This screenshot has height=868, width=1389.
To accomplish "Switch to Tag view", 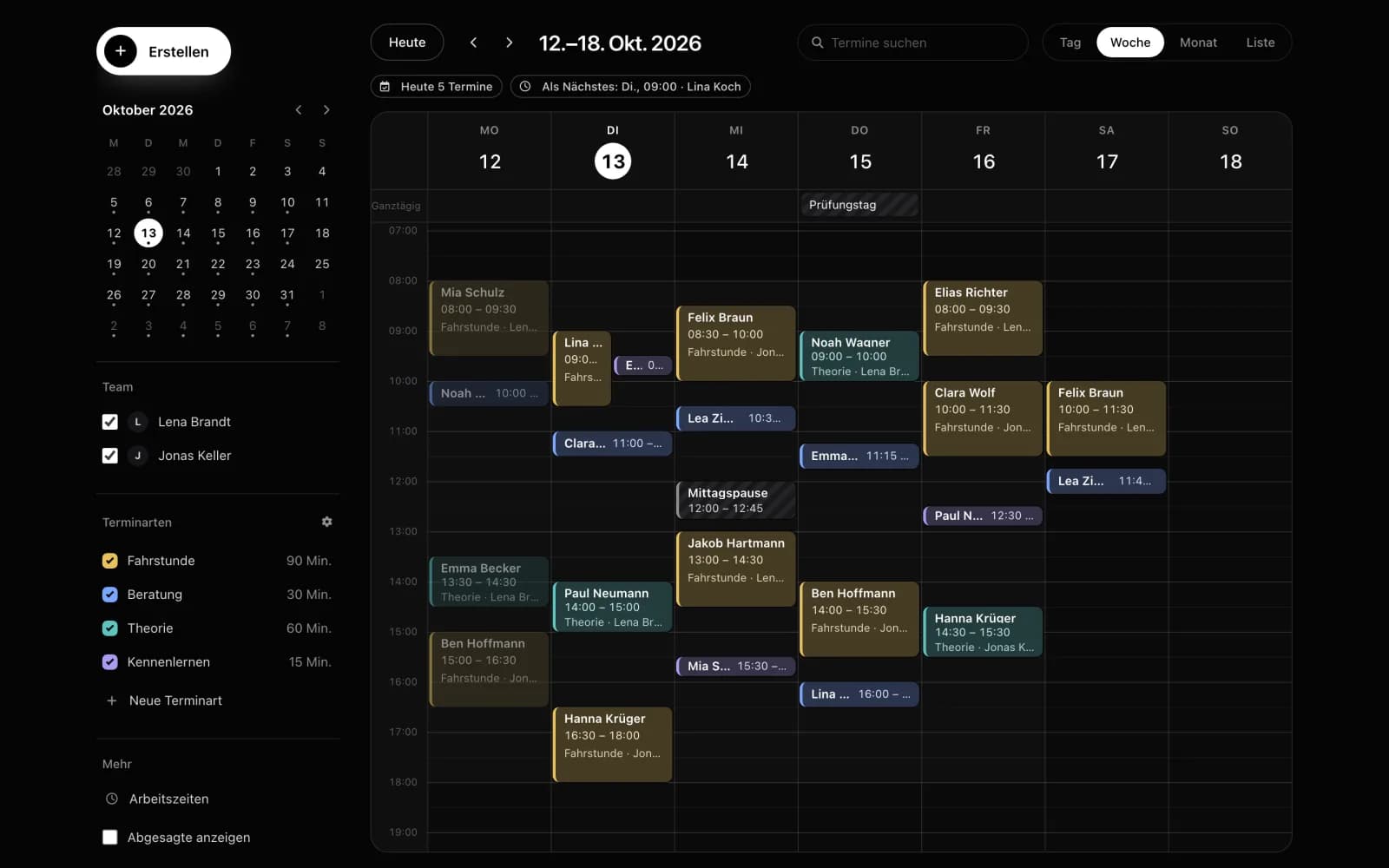I will [x=1070, y=43].
